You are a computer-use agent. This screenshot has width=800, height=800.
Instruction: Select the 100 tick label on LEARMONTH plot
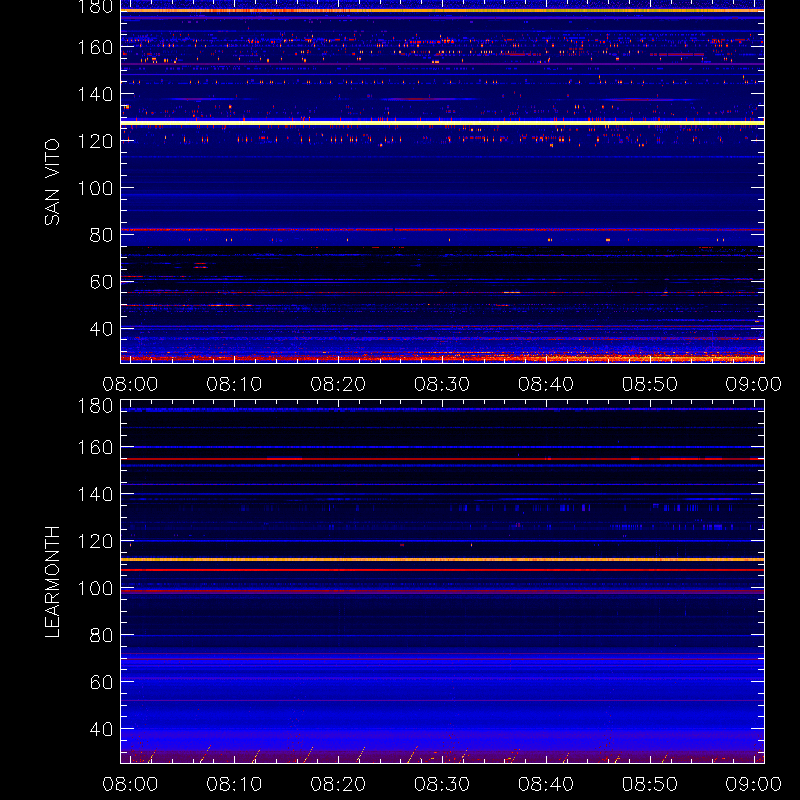point(95,588)
